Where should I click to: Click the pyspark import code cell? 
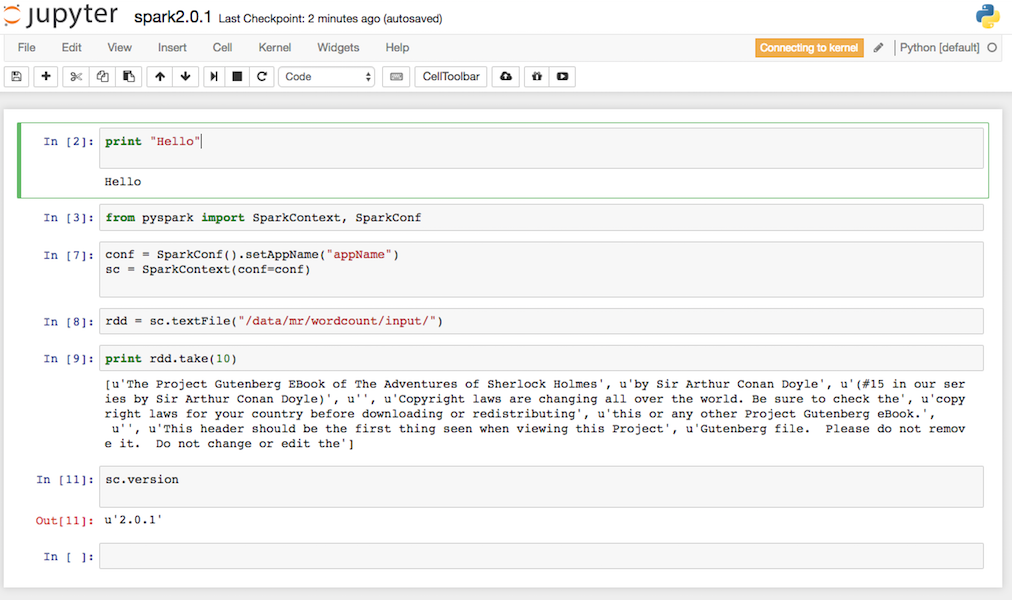coord(541,217)
